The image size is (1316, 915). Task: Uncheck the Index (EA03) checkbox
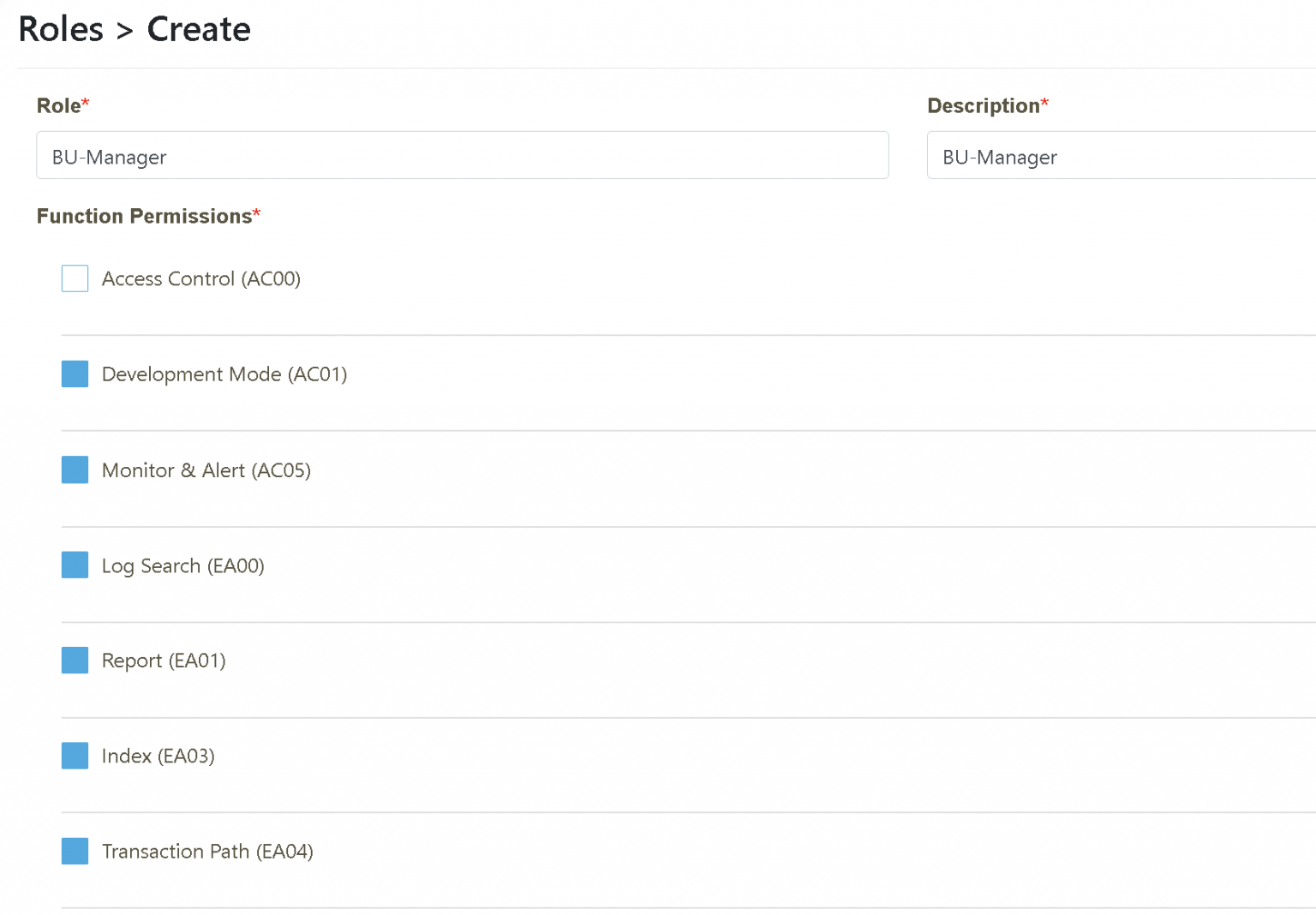[75, 756]
